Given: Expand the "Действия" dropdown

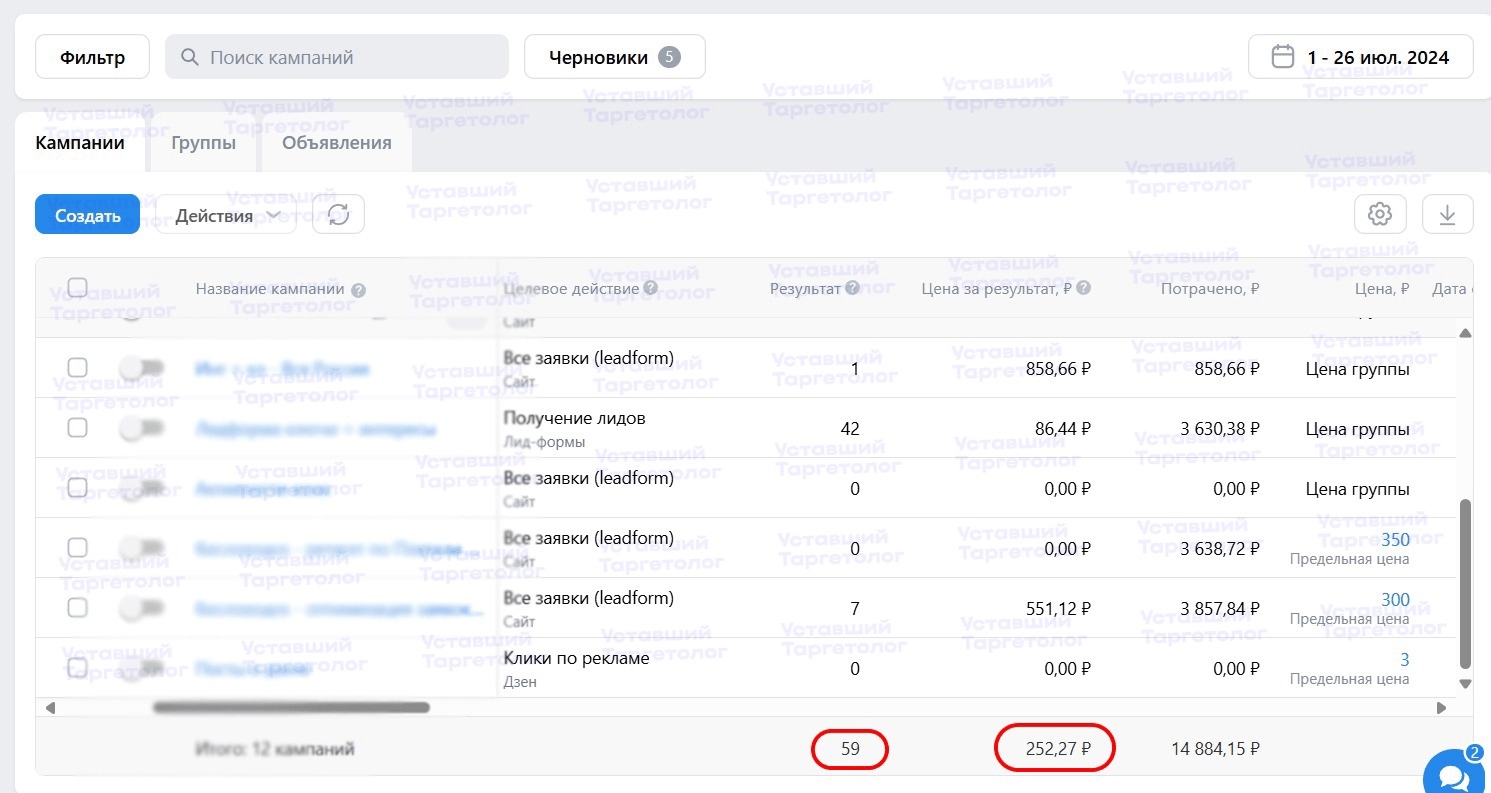Looking at the screenshot, I should [x=226, y=215].
